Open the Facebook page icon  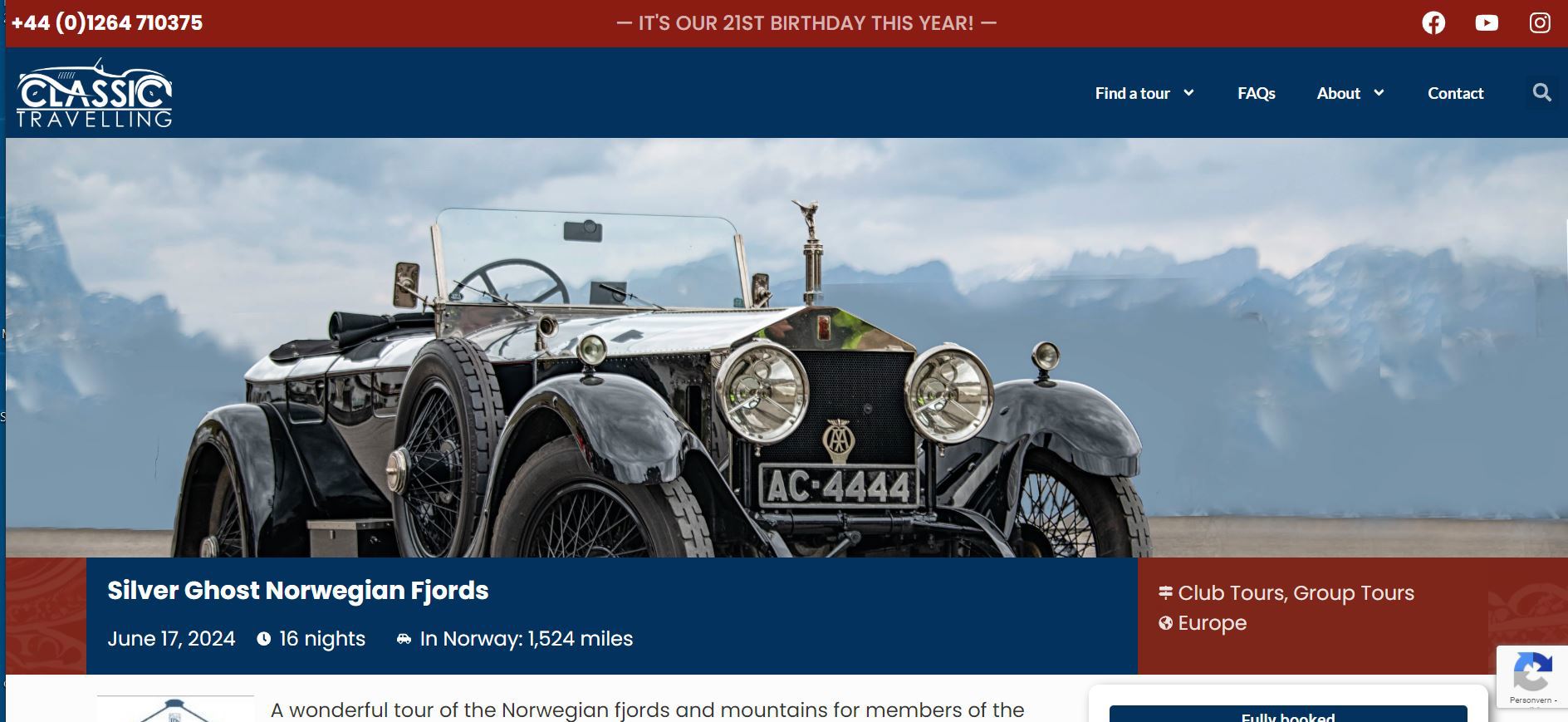tap(1433, 22)
